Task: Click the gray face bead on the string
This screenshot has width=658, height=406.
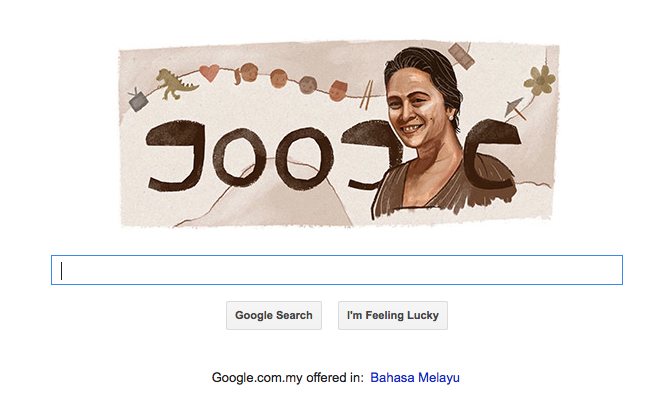Action: [308, 85]
